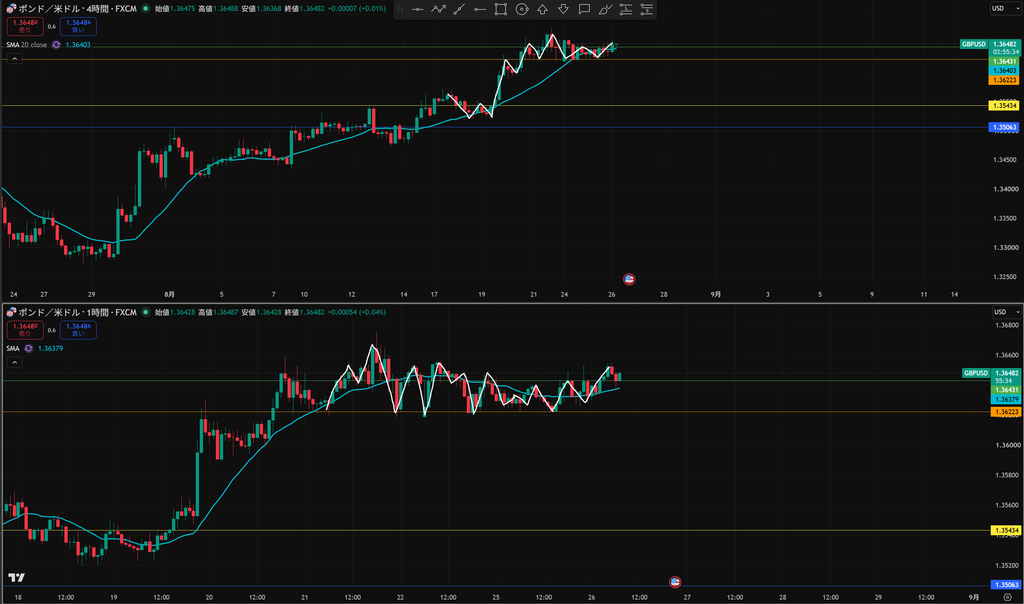This screenshot has height=604, width=1024.
Task: Click the ポンド/米ドル 4時間 FXCM symbol title
Action: pyautogui.click(x=77, y=8)
